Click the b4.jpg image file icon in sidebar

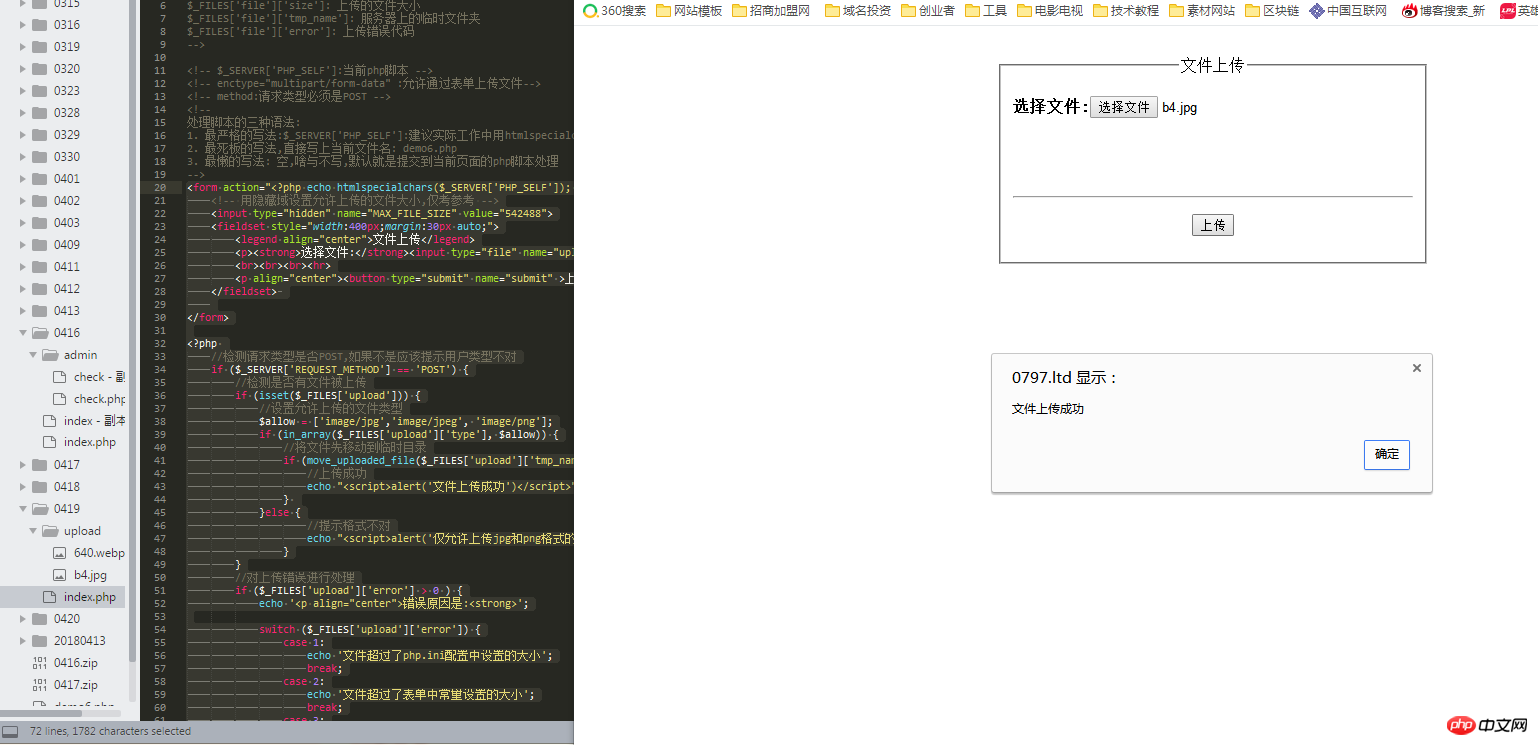click(x=59, y=575)
